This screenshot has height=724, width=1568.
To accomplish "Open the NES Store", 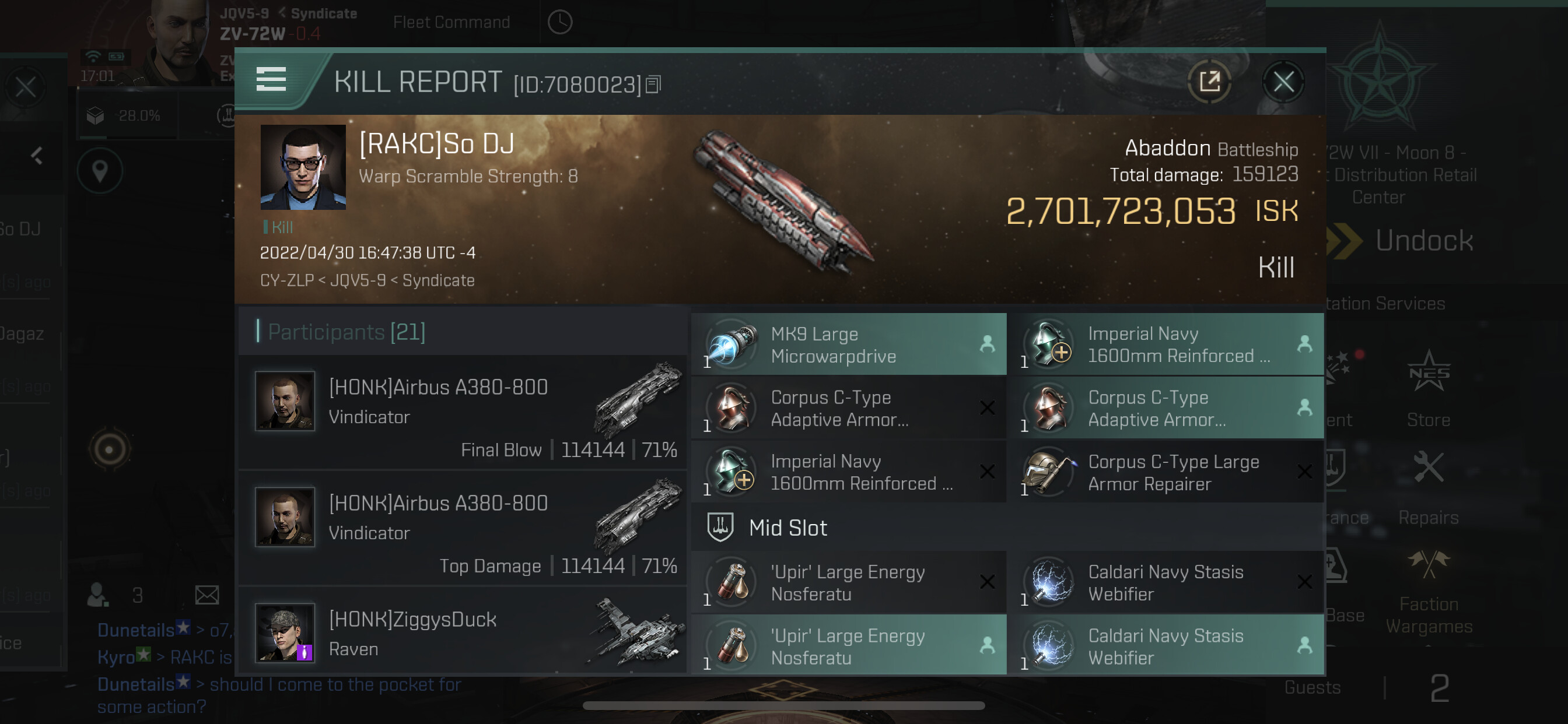I will click(x=1428, y=389).
